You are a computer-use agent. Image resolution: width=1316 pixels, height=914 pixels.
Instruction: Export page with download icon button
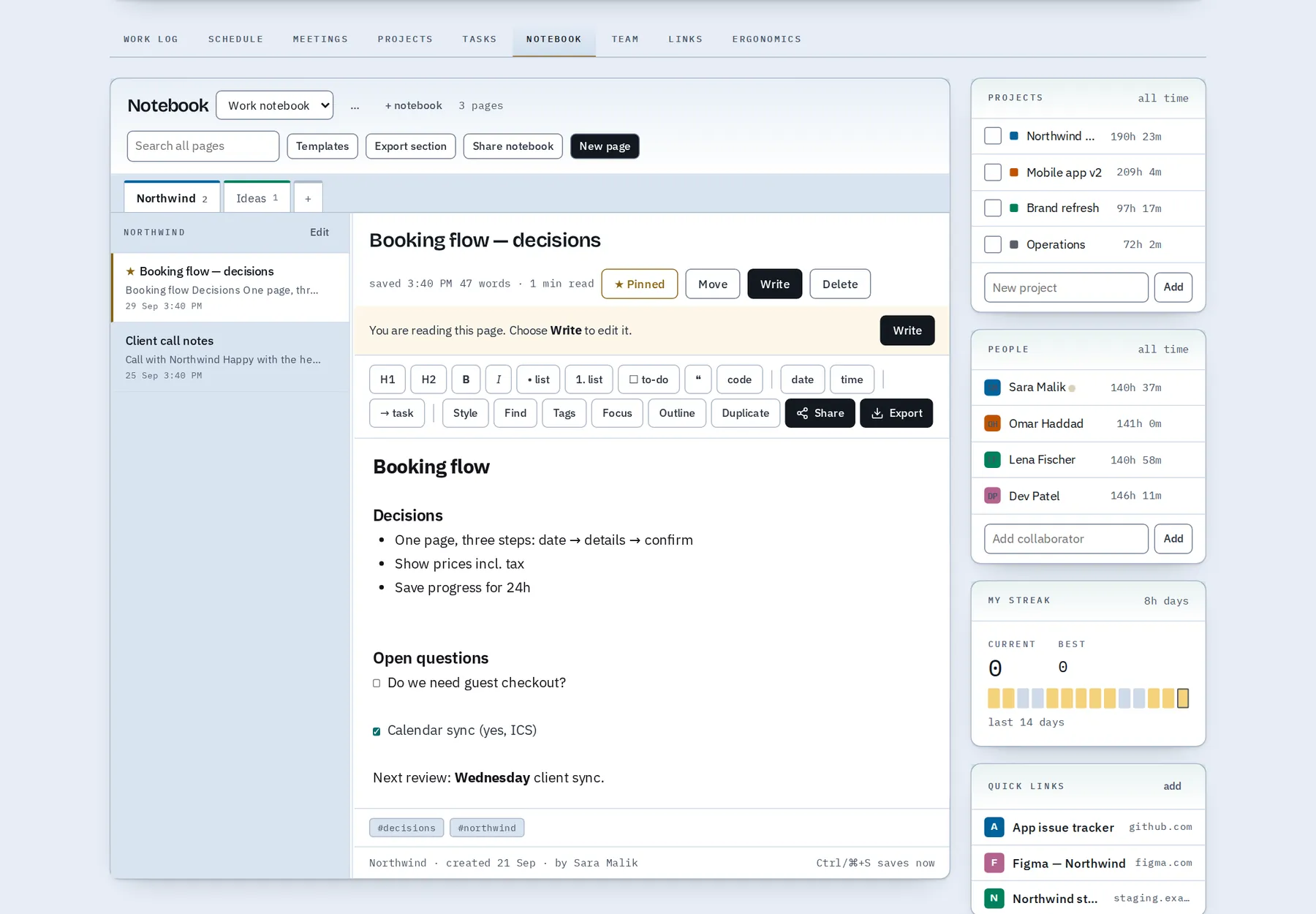pyautogui.click(x=896, y=413)
